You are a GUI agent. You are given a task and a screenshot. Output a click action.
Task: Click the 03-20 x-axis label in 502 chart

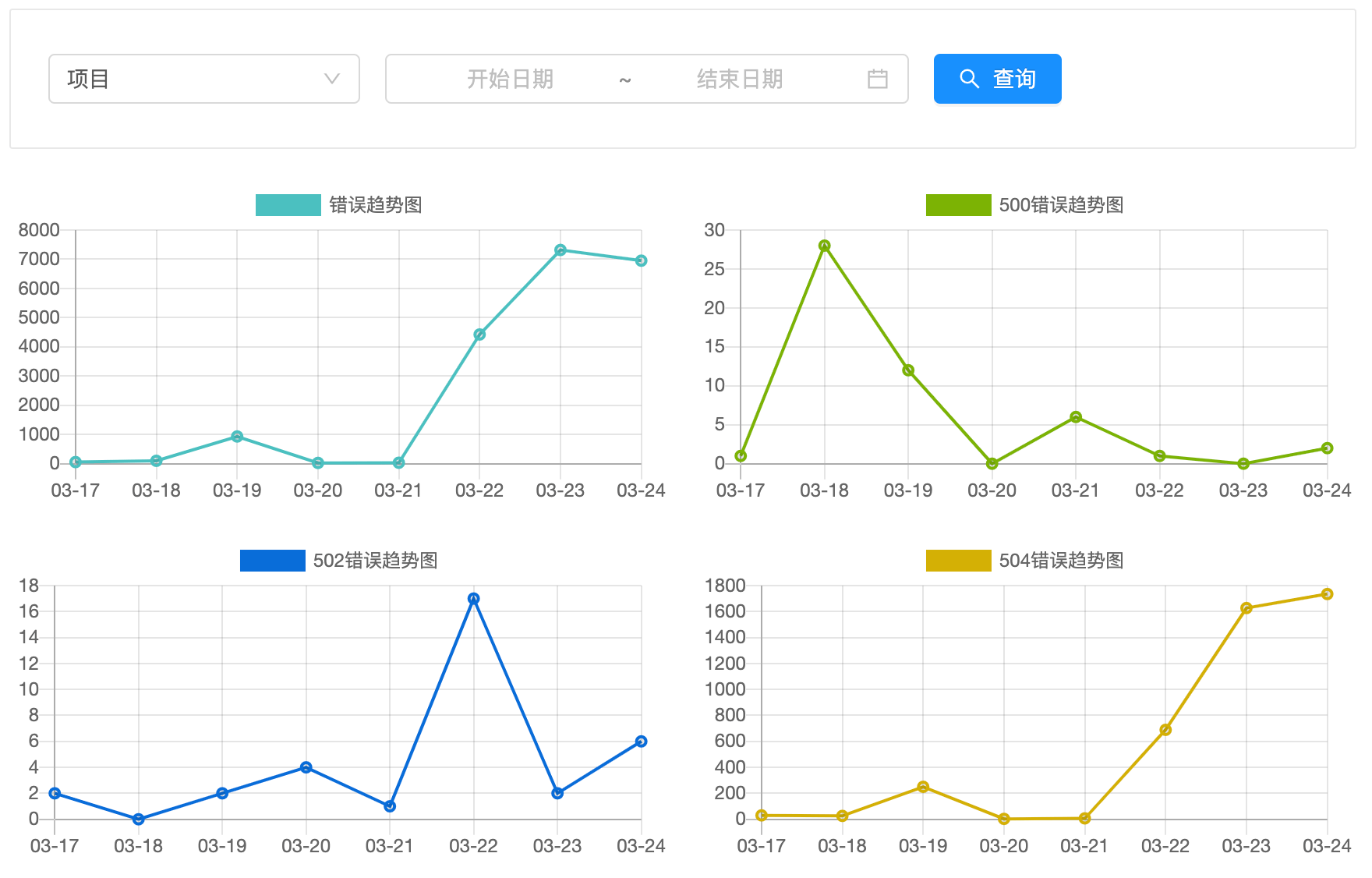point(306,846)
